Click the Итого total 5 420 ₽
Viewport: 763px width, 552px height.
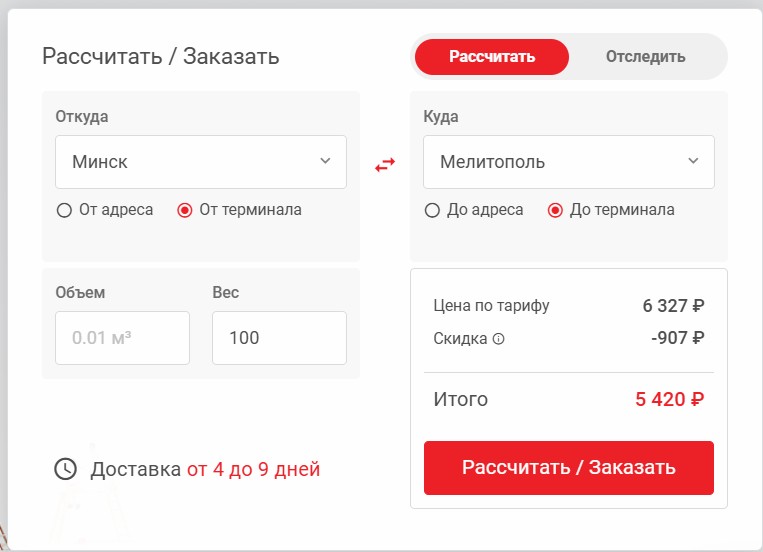(x=669, y=400)
